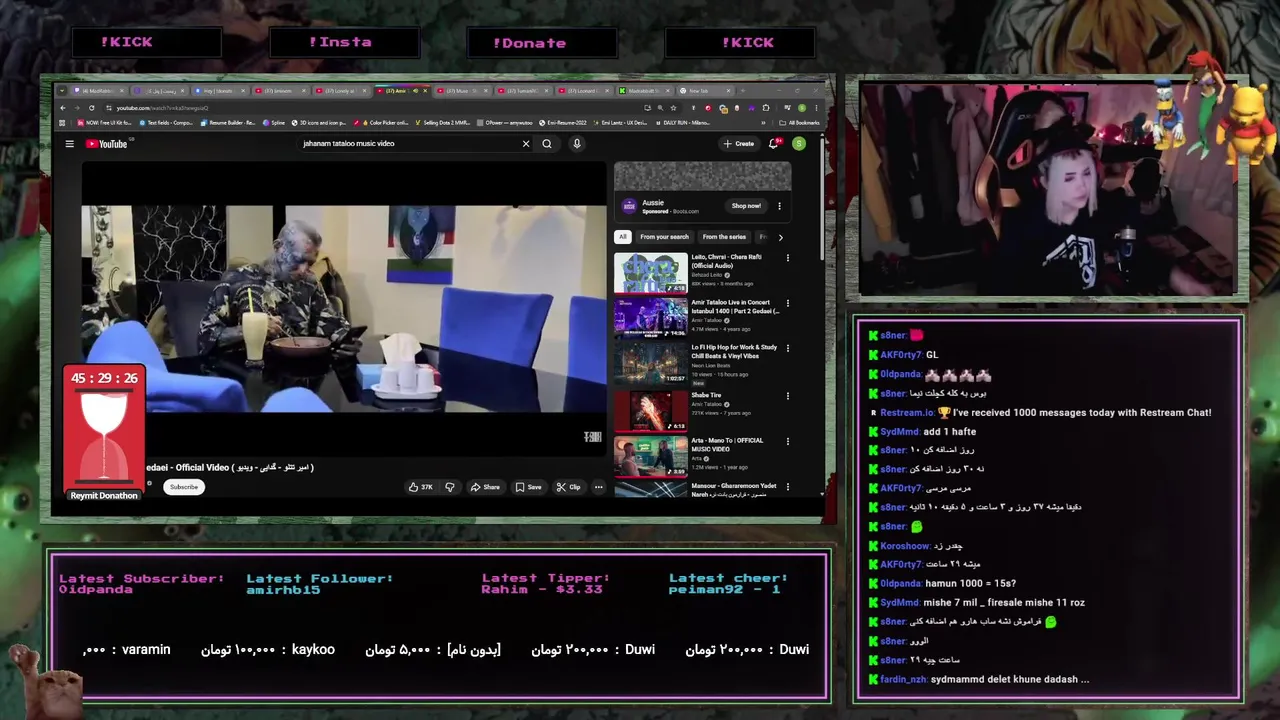Click the magnifier search button
This screenshot has height=720, width=1280.
click(547, 144)
